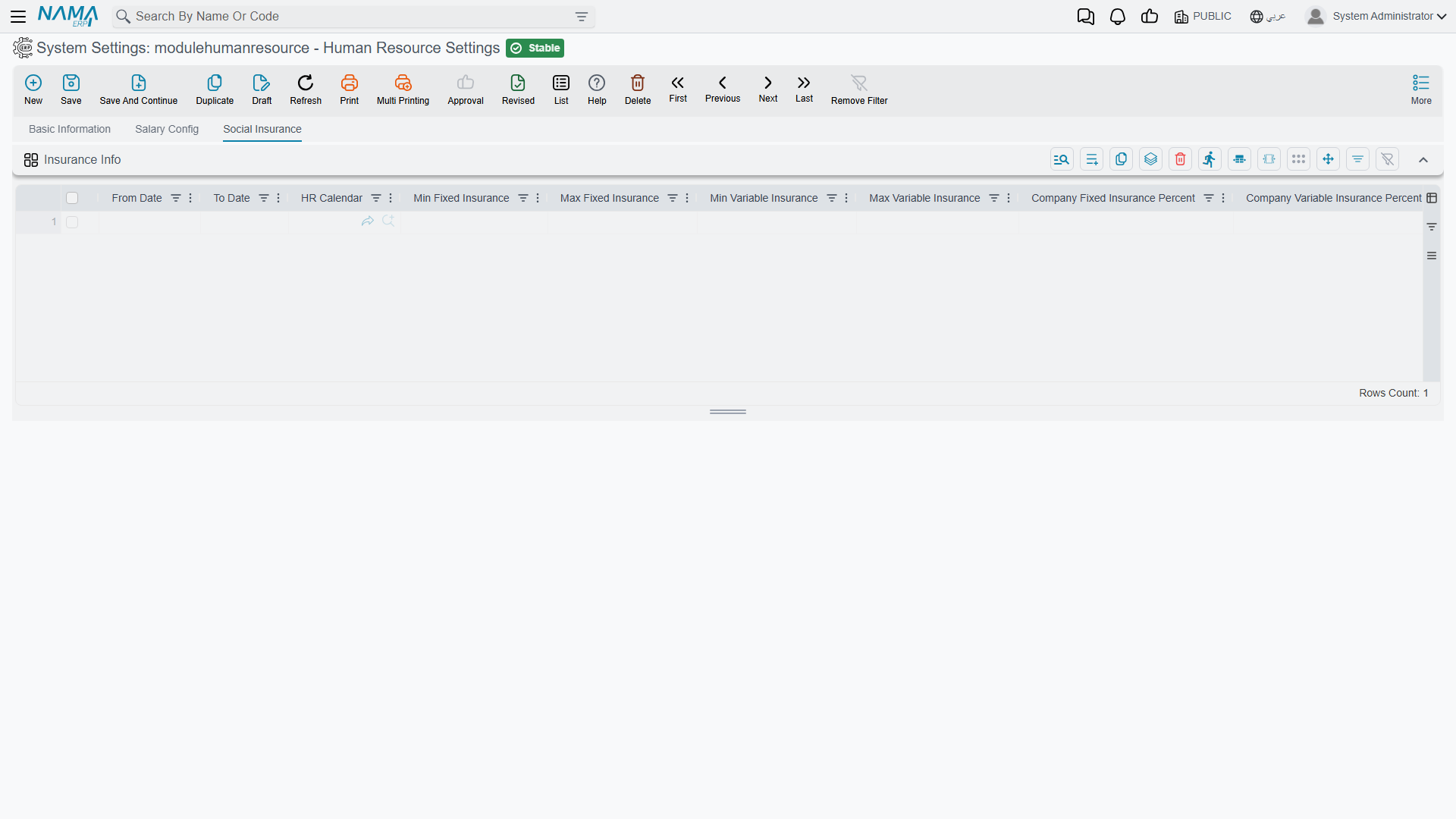Viewport: 1456px width, 819px height.
Task: Click Save And Continue
Action: pos(139,89)
